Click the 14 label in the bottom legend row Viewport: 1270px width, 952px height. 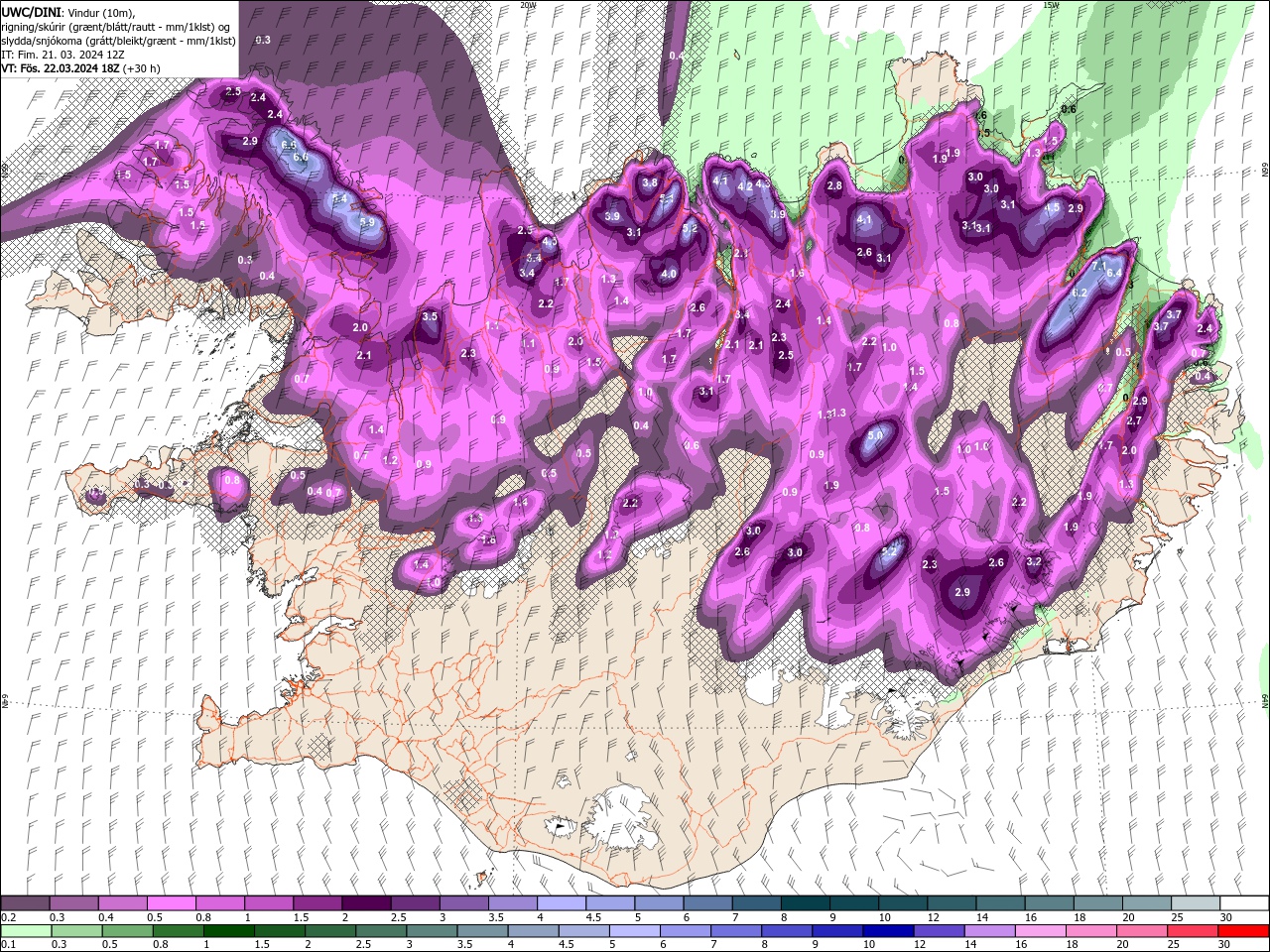(971, 944)
